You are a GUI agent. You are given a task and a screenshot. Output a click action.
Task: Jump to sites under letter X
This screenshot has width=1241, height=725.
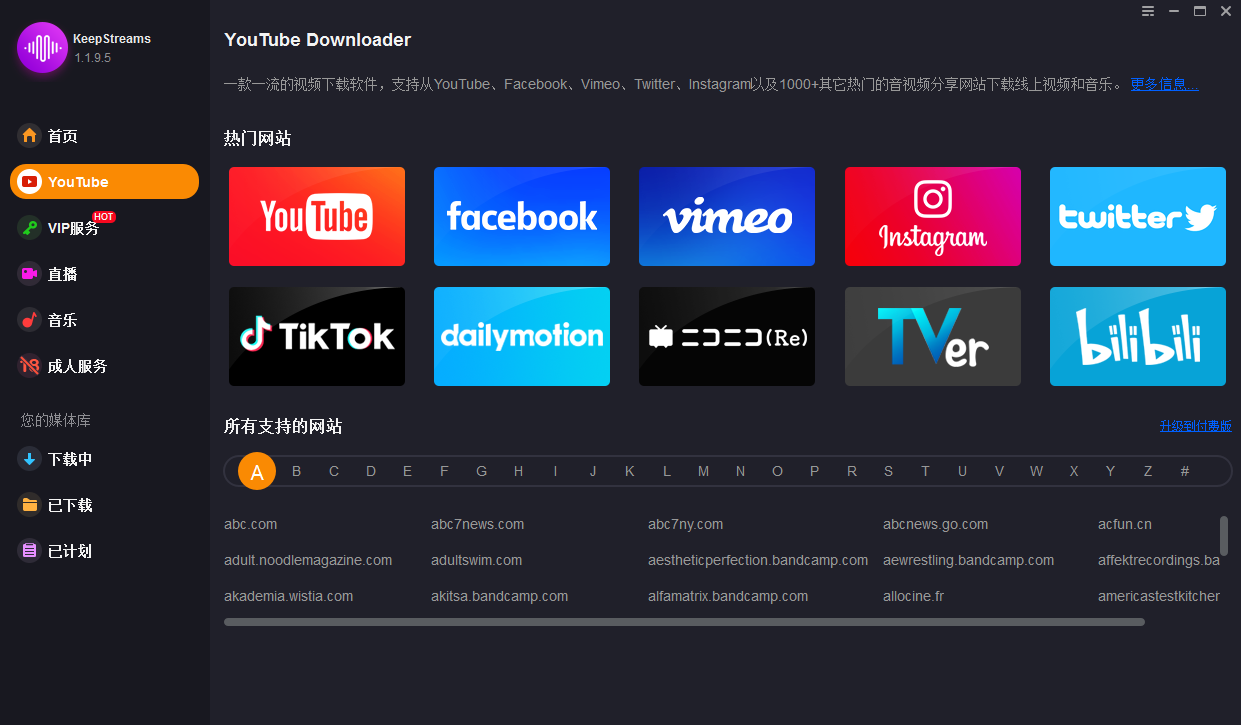click(x=1073, y=471)
